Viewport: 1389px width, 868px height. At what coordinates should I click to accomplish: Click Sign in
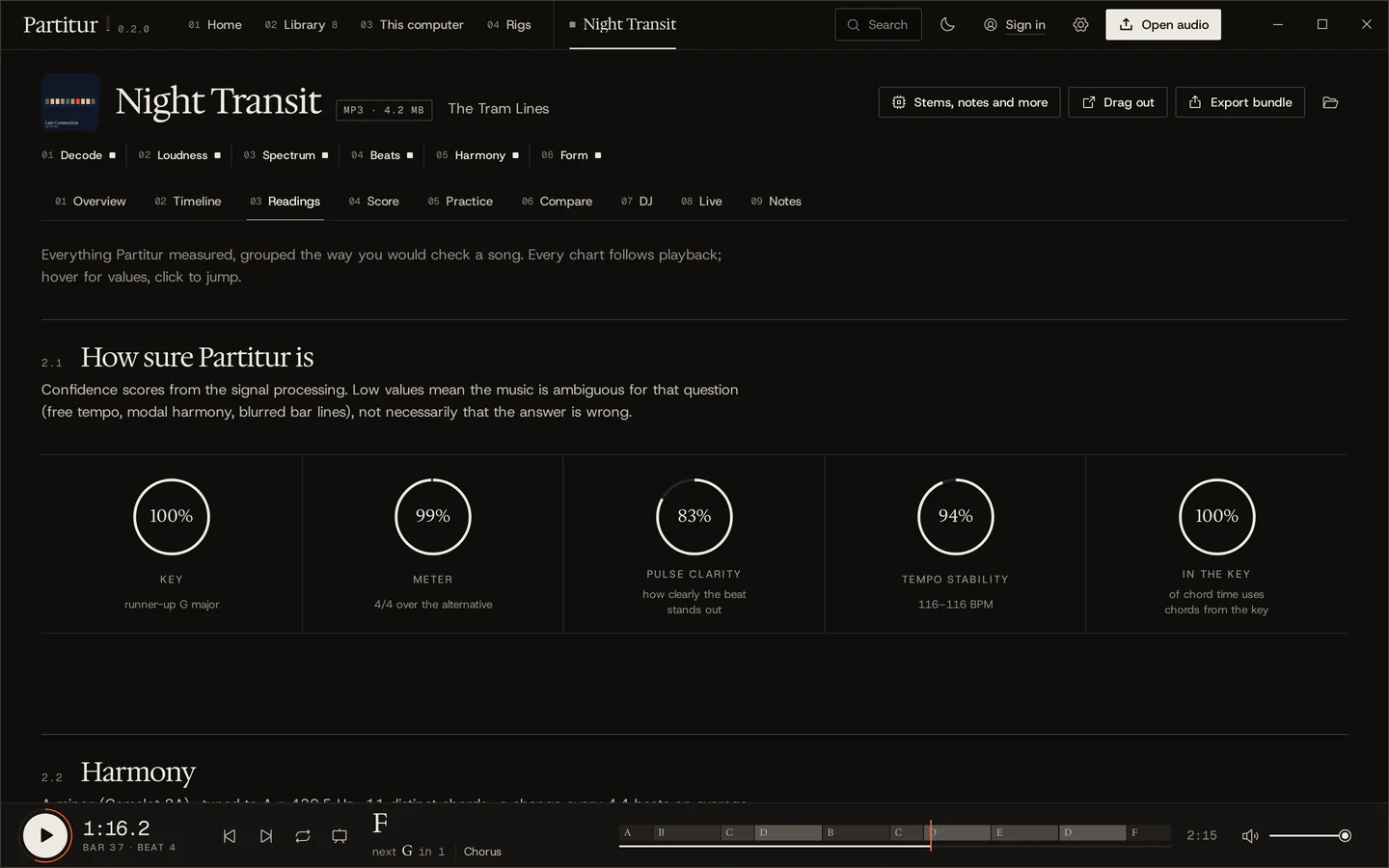tap(1015, 25)
